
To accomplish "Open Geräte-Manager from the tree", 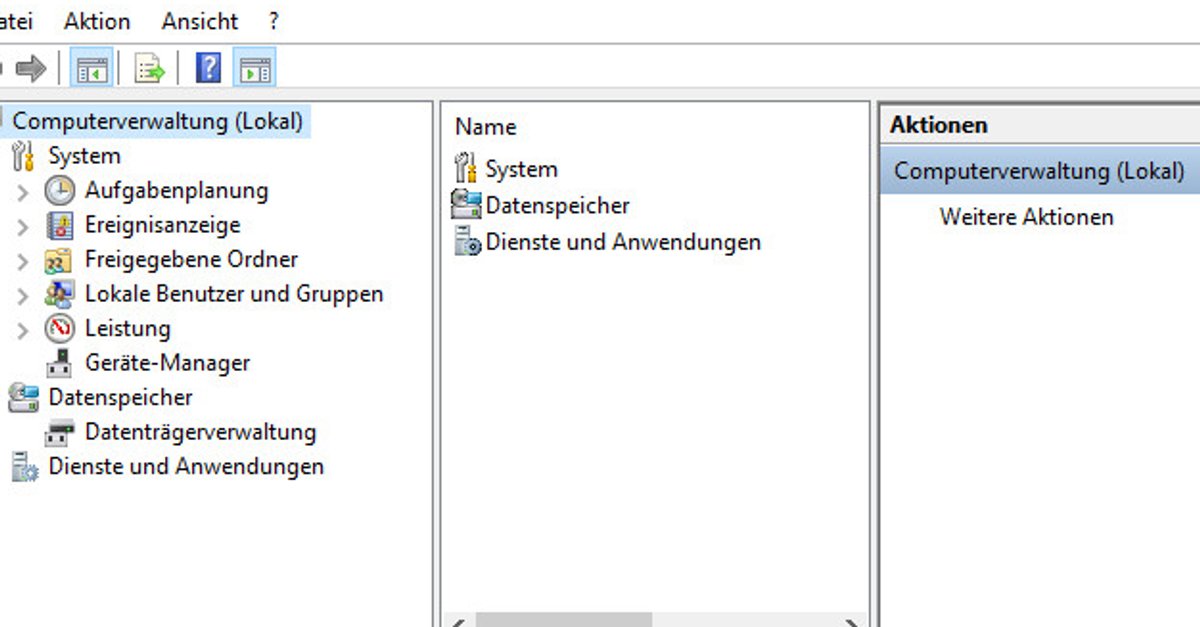I will click(x=167, y=363).
